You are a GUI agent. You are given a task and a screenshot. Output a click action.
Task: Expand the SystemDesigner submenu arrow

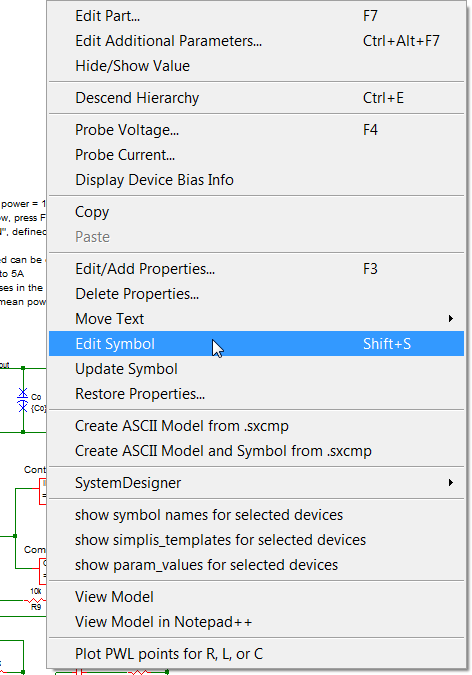point(450,483)
